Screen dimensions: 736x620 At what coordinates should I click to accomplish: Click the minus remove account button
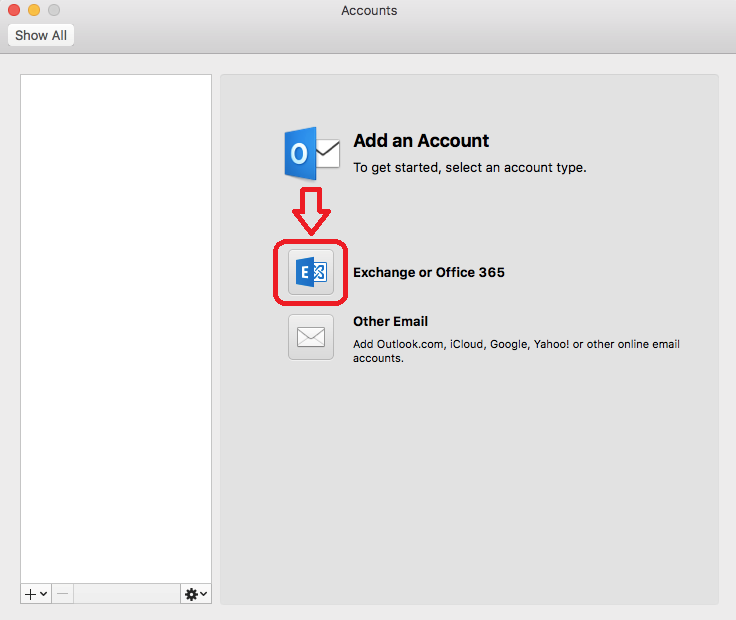coord(62,594)
